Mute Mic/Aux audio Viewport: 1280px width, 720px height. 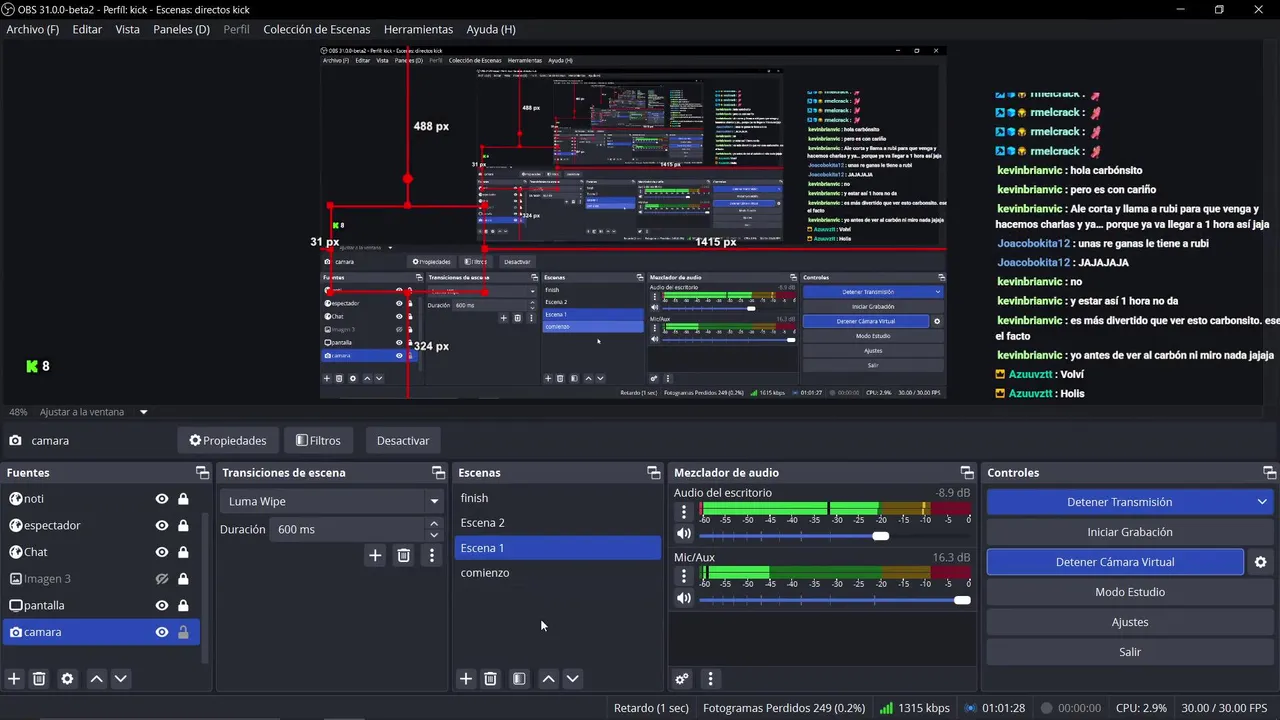pyautogui.click(x=684, y=599)
